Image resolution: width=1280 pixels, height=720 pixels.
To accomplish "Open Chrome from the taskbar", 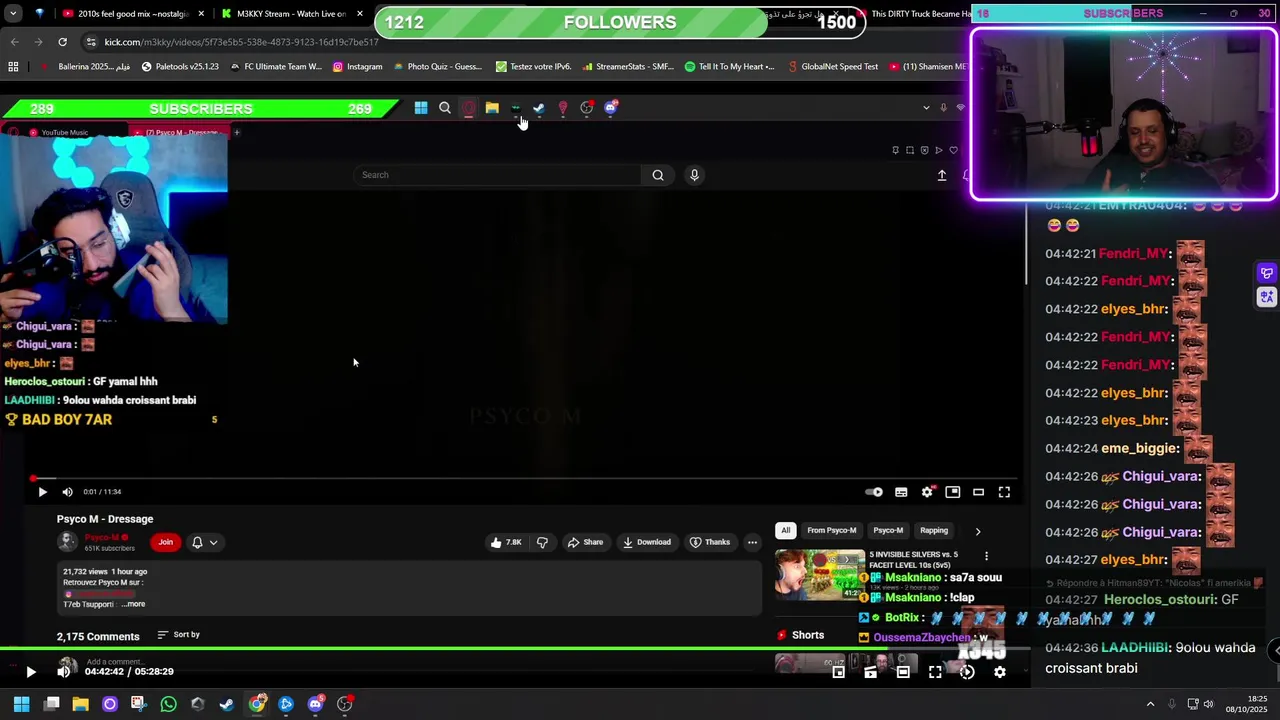I will [x=257, y=704].
